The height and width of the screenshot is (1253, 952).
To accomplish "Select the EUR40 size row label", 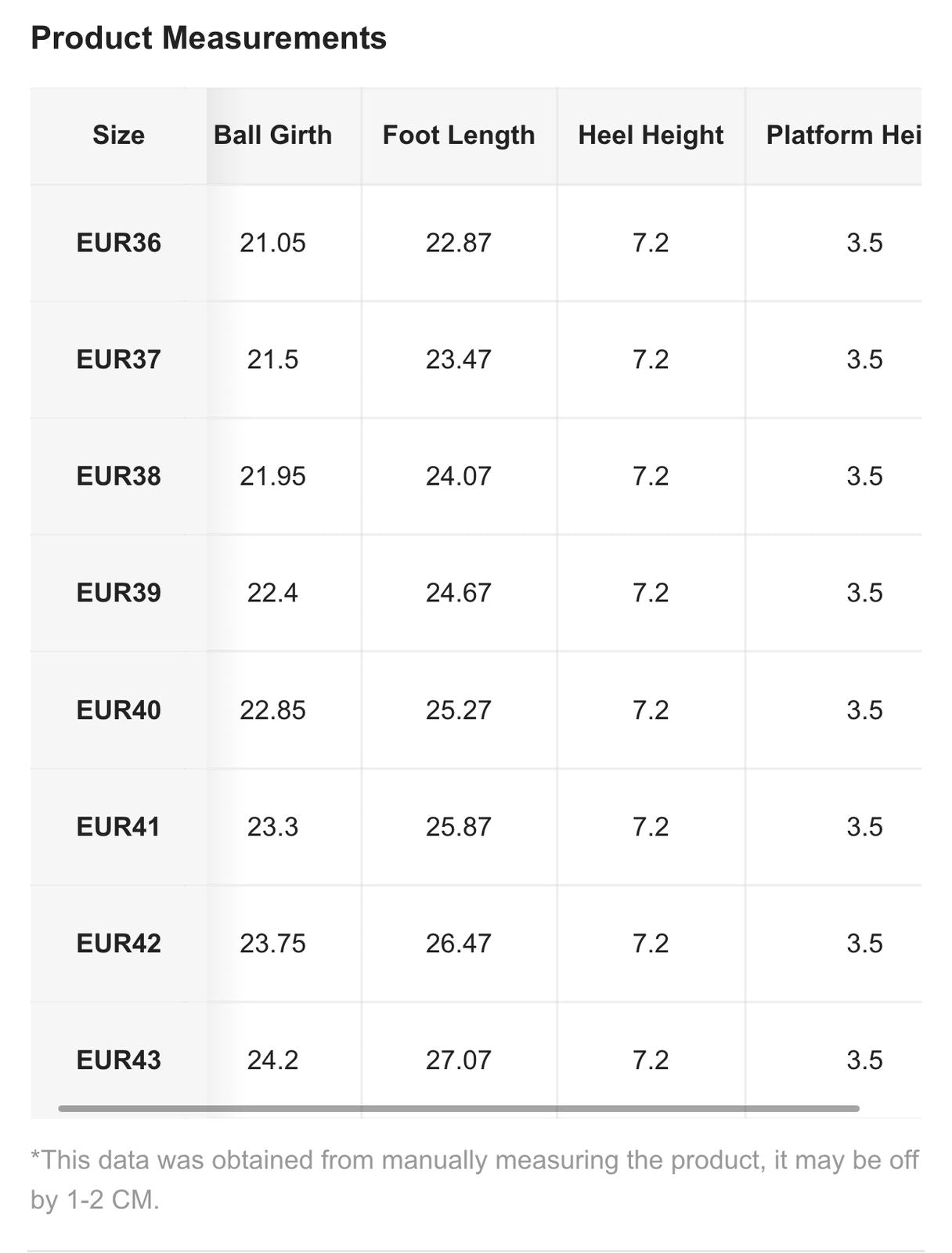I will tap(118, 710).
